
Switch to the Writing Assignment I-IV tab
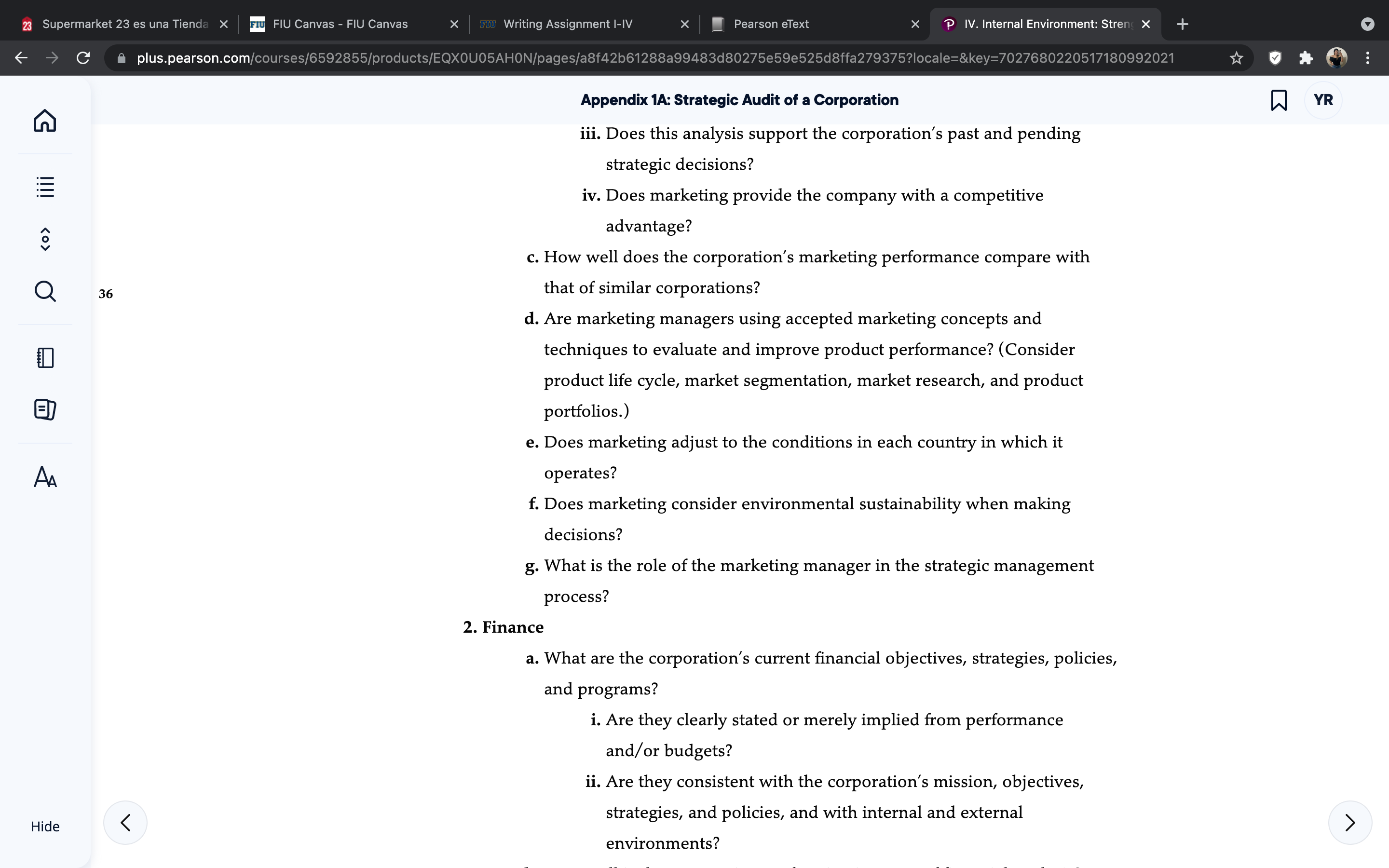[x=584, y=24]
